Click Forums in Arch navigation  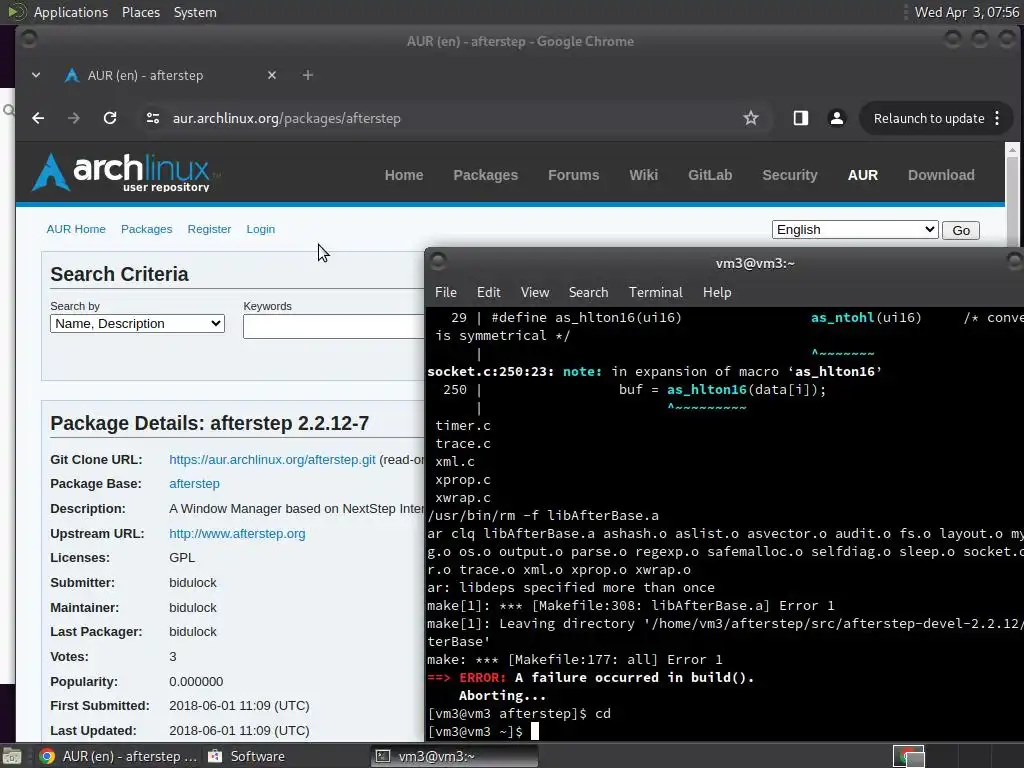pyautogui.click(x=573, y=175)
